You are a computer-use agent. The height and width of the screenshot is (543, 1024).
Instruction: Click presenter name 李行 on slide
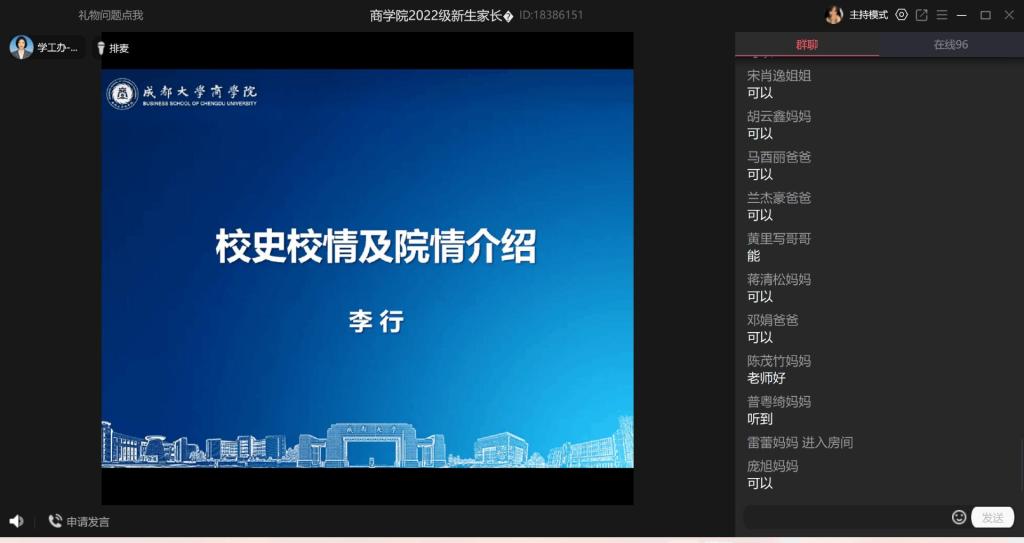tap(376, 321)
